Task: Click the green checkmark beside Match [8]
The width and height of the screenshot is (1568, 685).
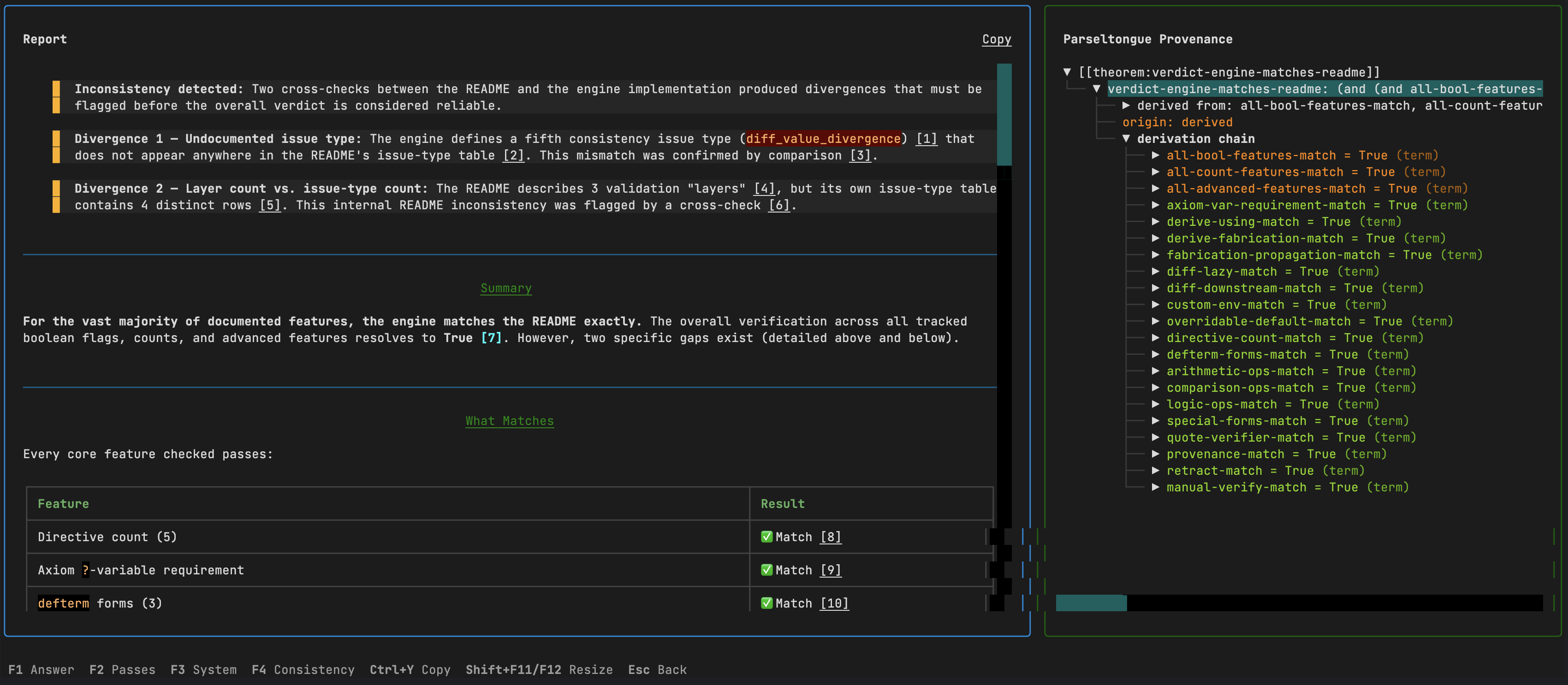Action: point(766,537)
